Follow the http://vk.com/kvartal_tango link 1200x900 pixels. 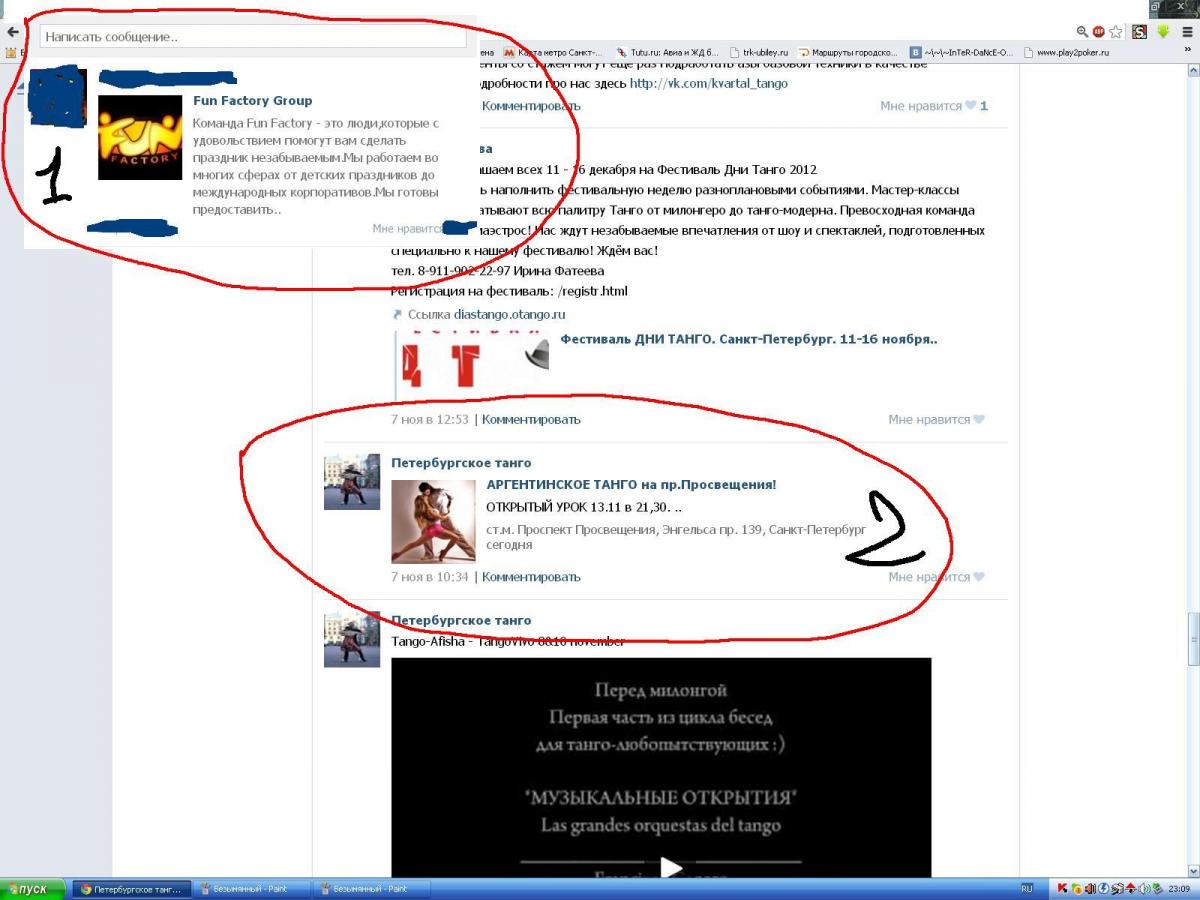point(709,83)
